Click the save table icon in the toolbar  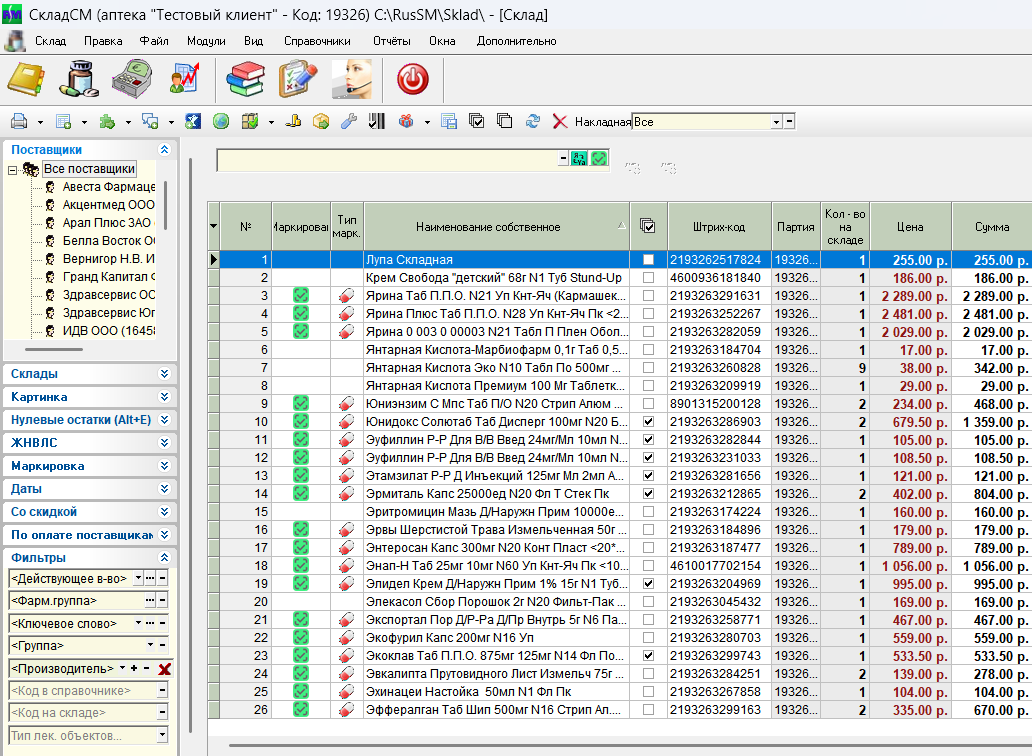point(449,121)
